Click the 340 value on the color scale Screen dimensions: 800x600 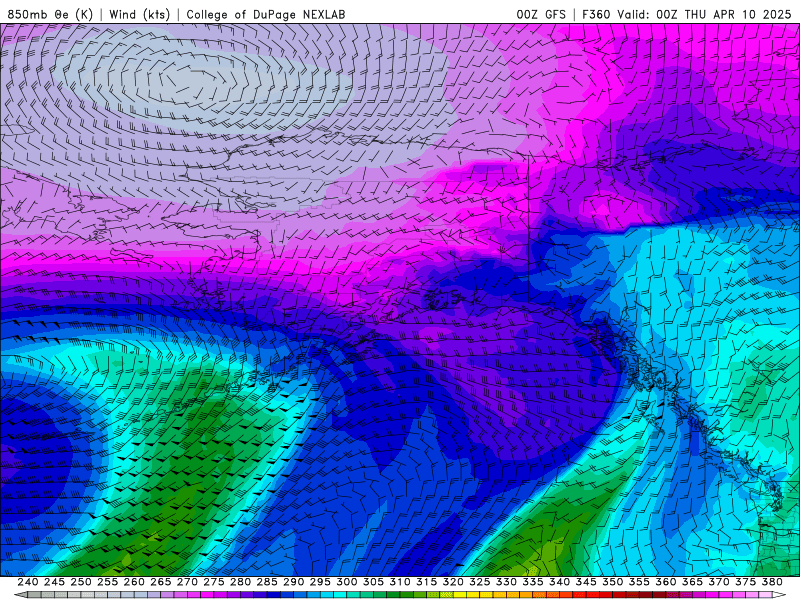coord(559,582)
